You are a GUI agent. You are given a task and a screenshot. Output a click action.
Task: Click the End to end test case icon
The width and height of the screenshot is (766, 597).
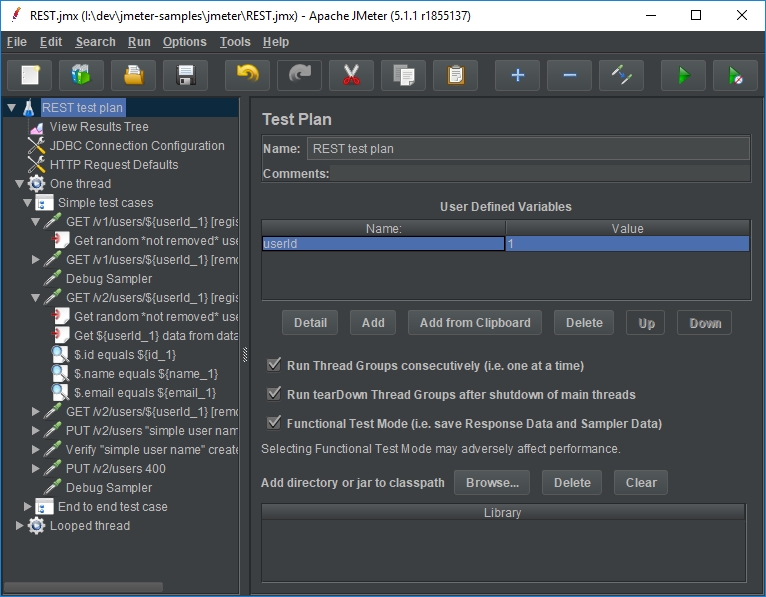(x=44, y=507)
